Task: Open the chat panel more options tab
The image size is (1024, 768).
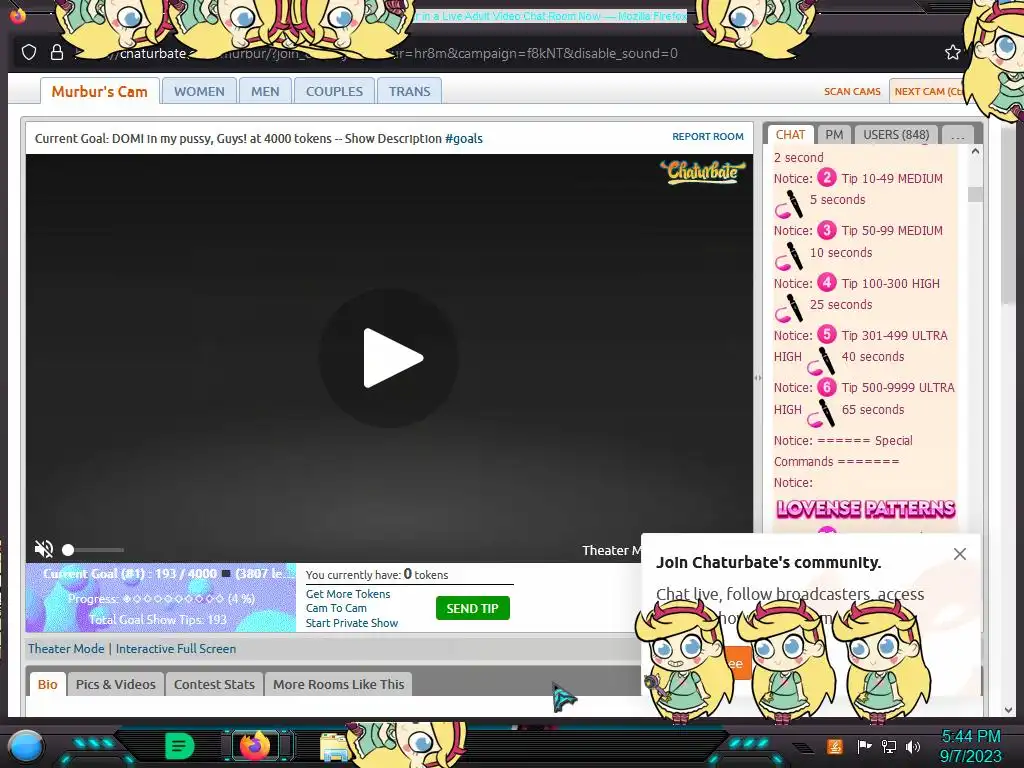Action: point(958,135)
